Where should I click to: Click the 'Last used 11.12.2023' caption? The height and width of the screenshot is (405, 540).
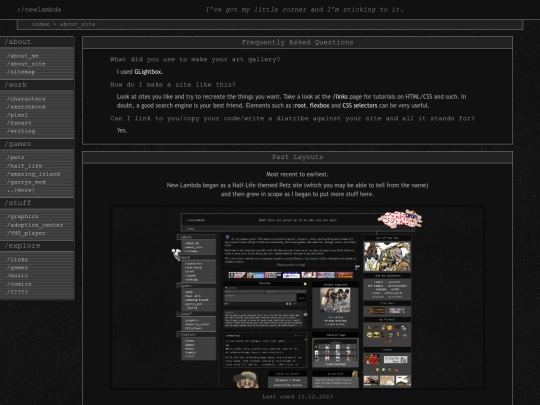298,397
